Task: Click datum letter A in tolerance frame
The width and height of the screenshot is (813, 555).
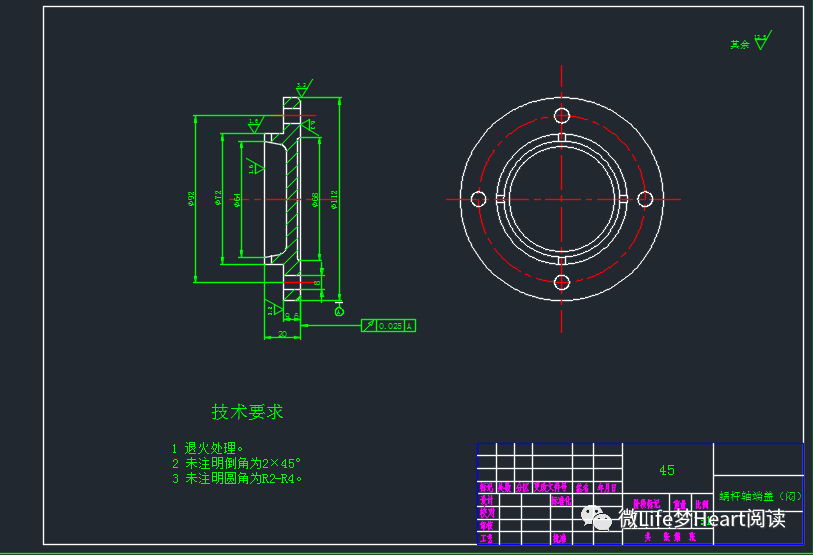Action: pos(409,326)
